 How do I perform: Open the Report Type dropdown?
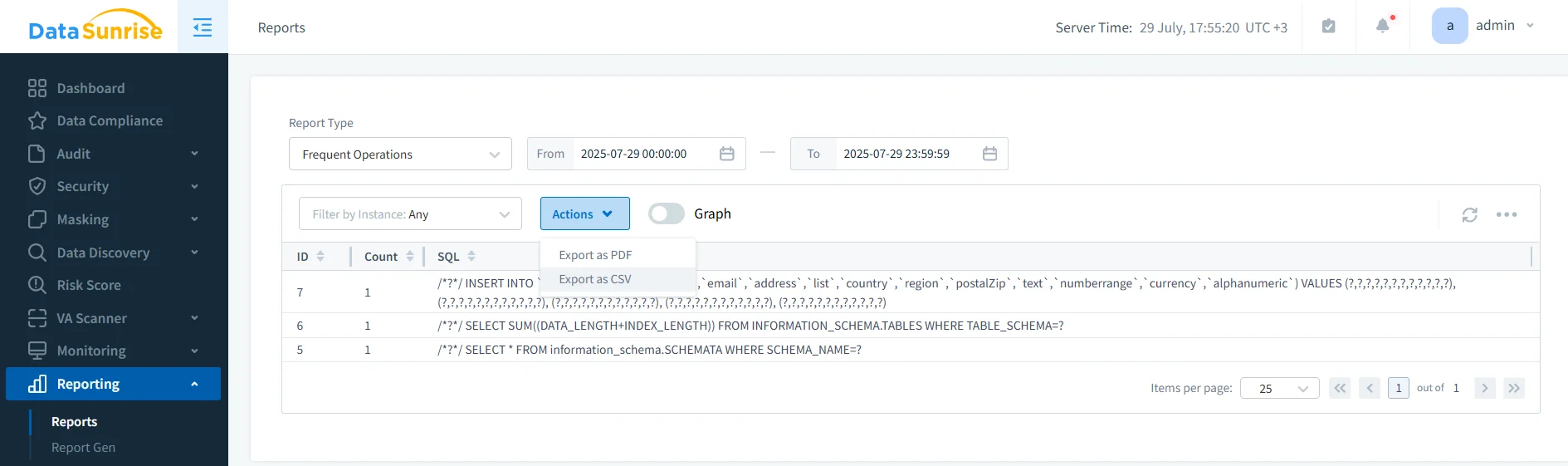pos(400,155)
